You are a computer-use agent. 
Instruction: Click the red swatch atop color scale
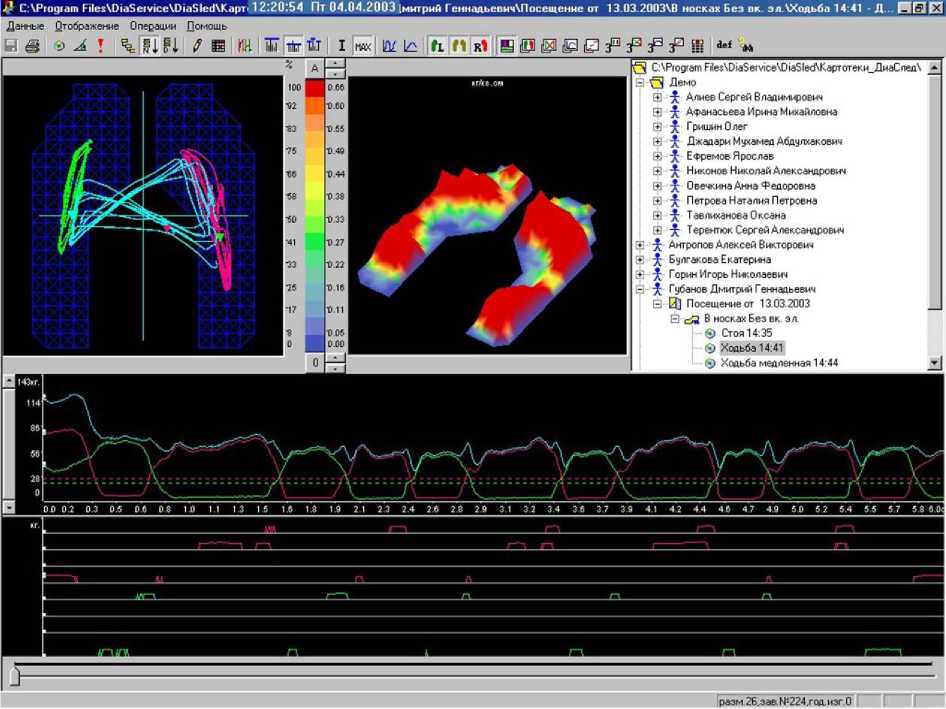point(315,88)
